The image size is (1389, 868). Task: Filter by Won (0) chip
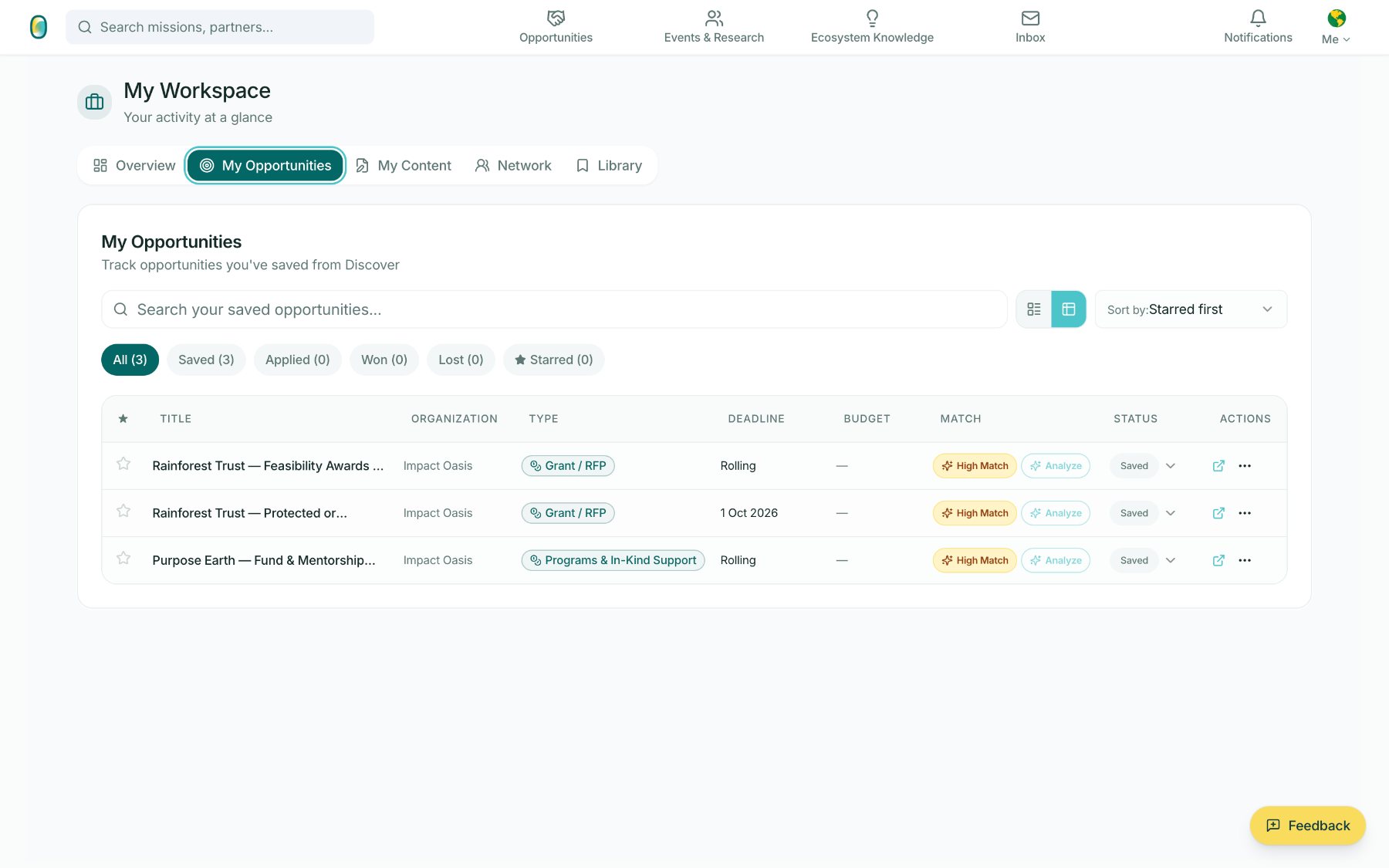pos(384,360)
